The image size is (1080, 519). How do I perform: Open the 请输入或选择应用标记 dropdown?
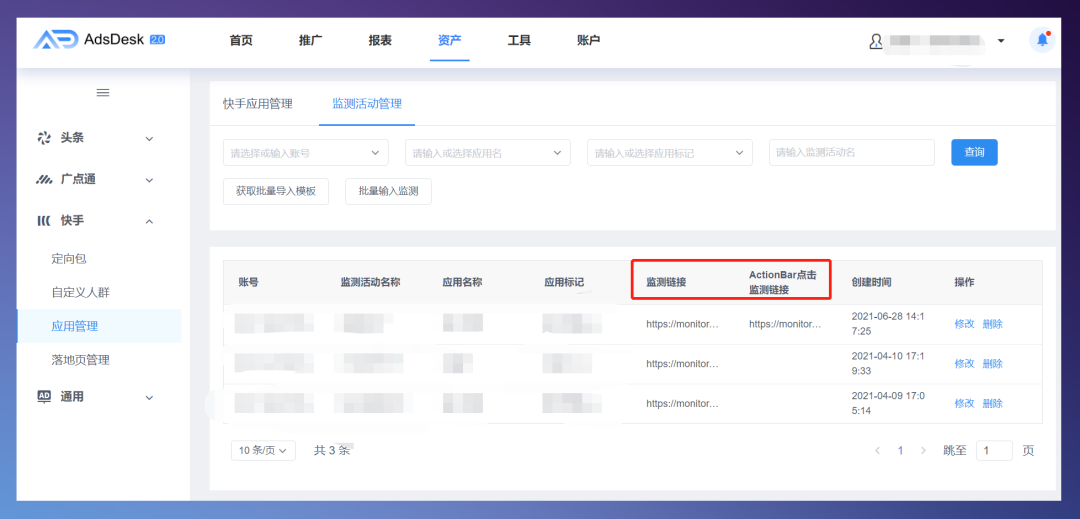point(669,153)
